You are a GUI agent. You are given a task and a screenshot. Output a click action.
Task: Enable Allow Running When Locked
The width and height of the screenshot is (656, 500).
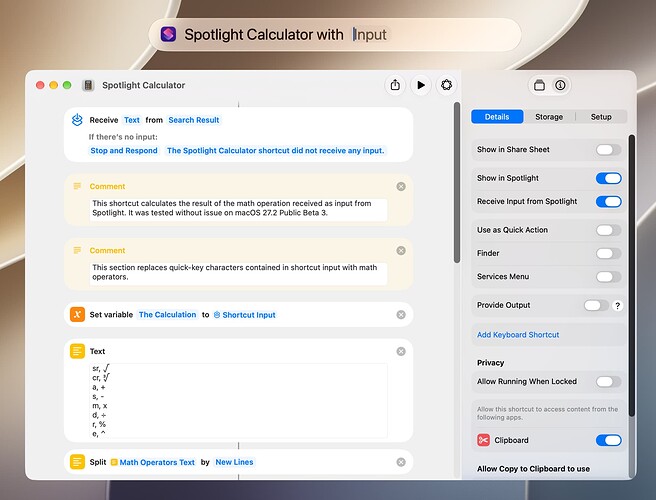pyautogui.click(x=608, y=382)
